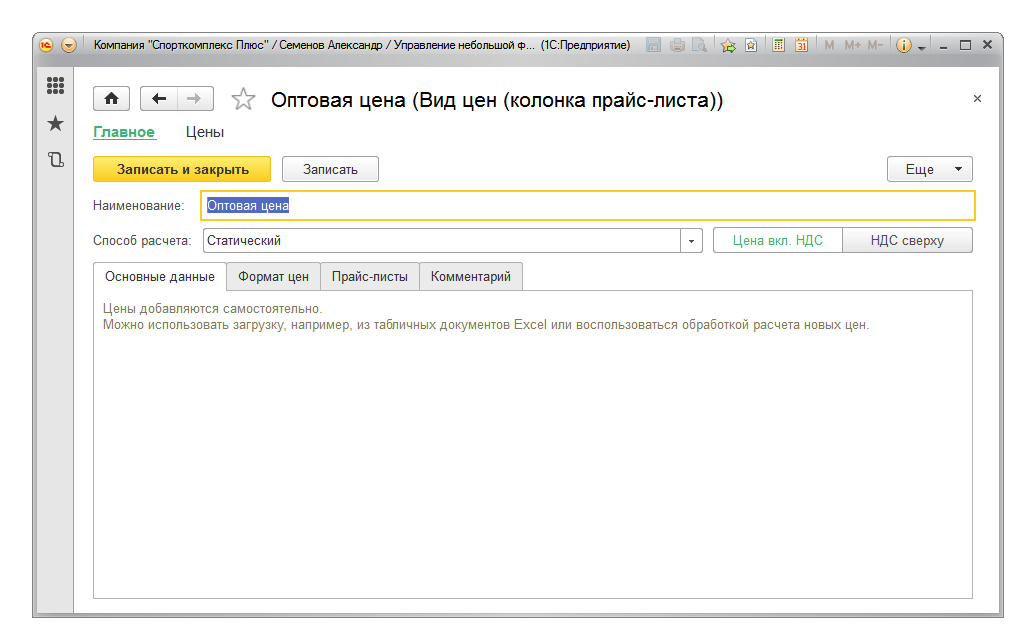The image size is (1036, 633).
Task: Click Записать и закрыть button
Action: (182, 169)
